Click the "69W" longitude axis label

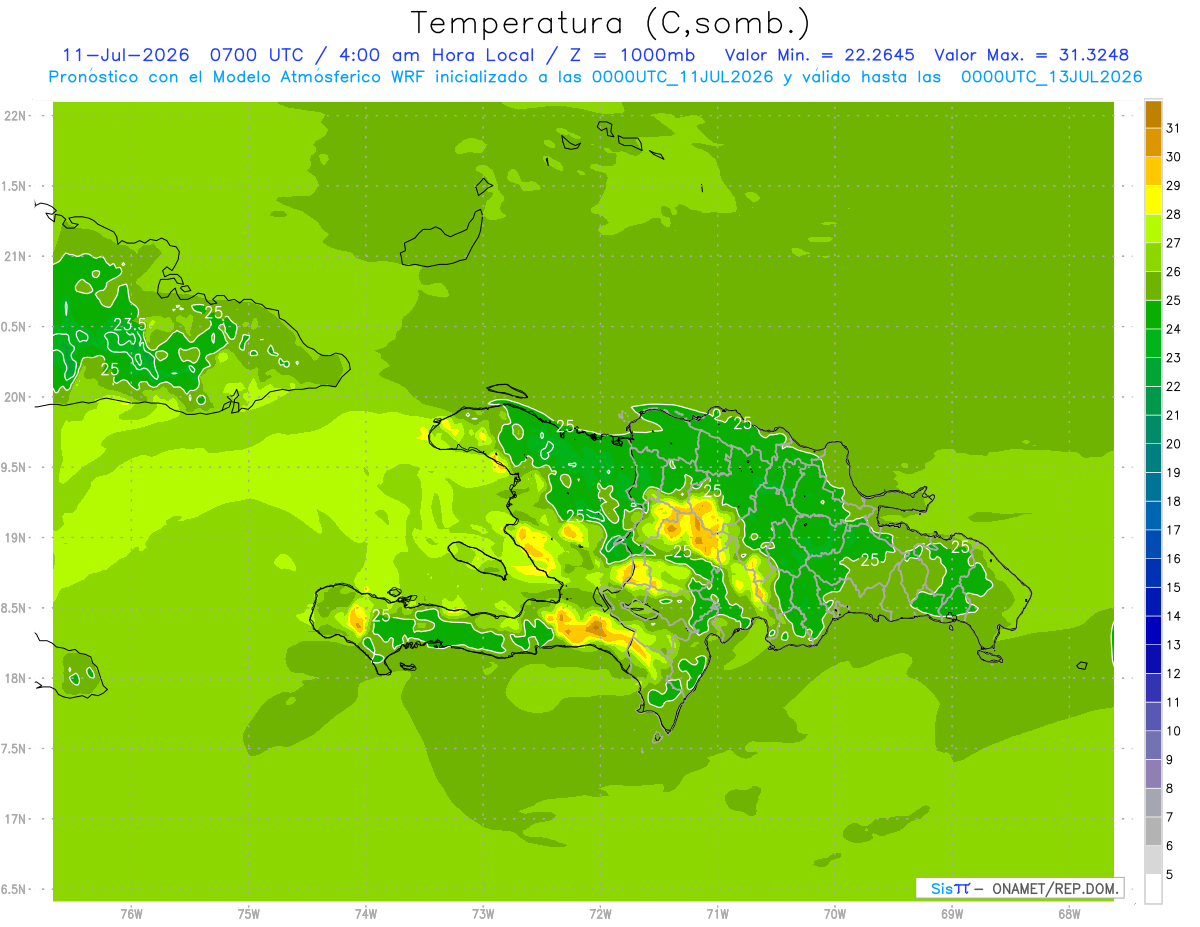952,914
